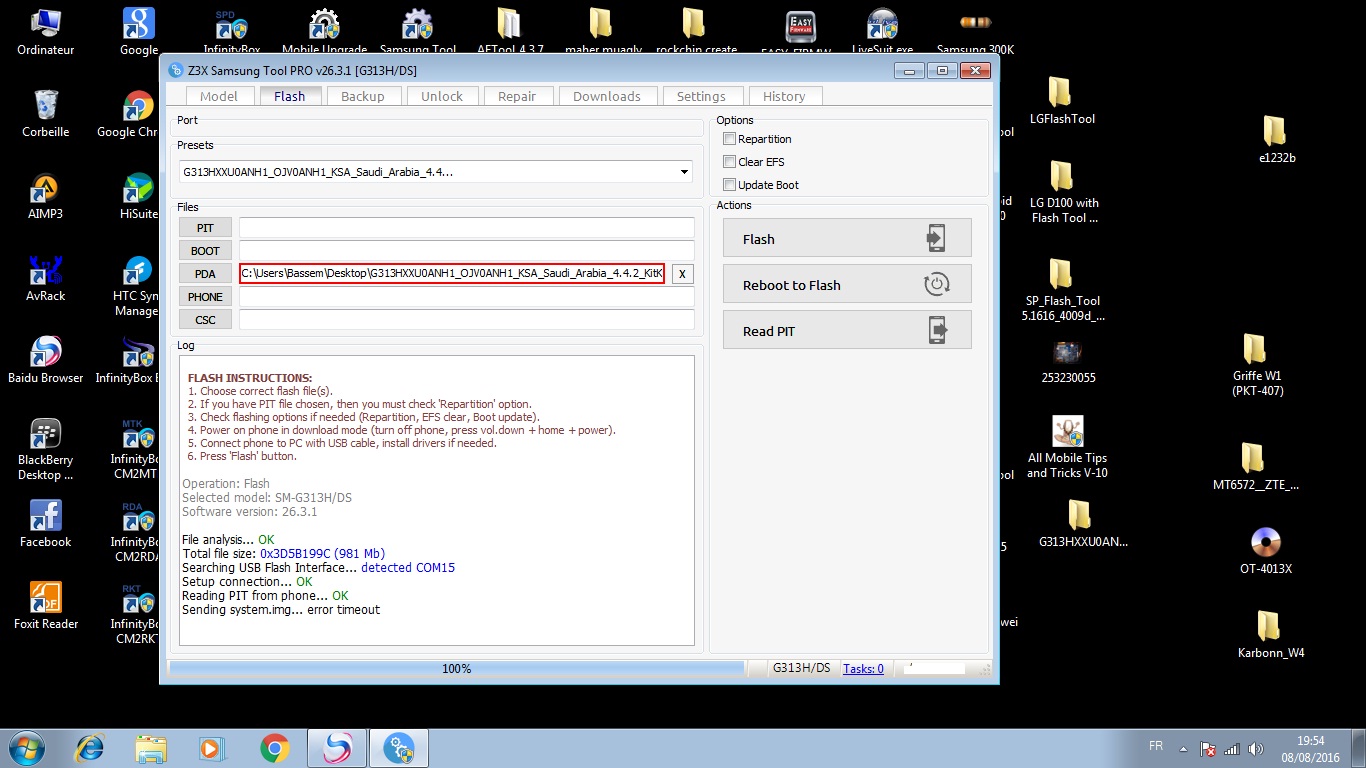This screenshot has width=1366, height=768.
Task: Click into the PIT file path field
Action: pyautogui.click(x=466, y=228)
